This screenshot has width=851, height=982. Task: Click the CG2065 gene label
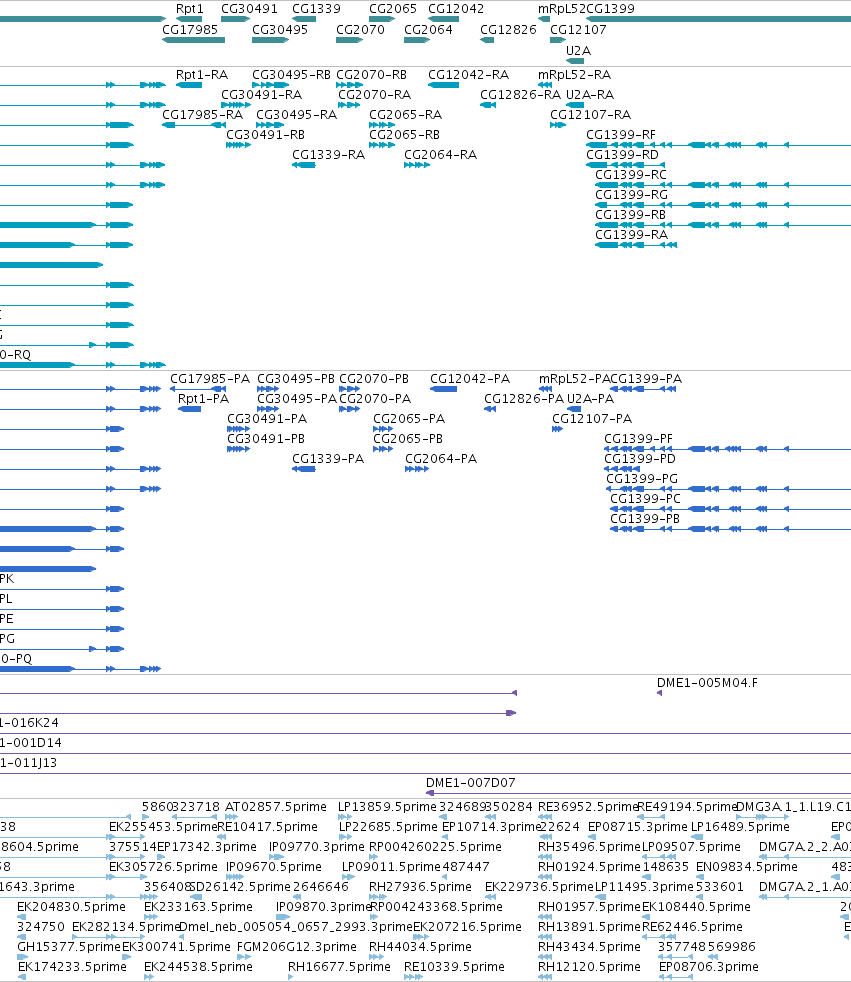pos(393,9)
